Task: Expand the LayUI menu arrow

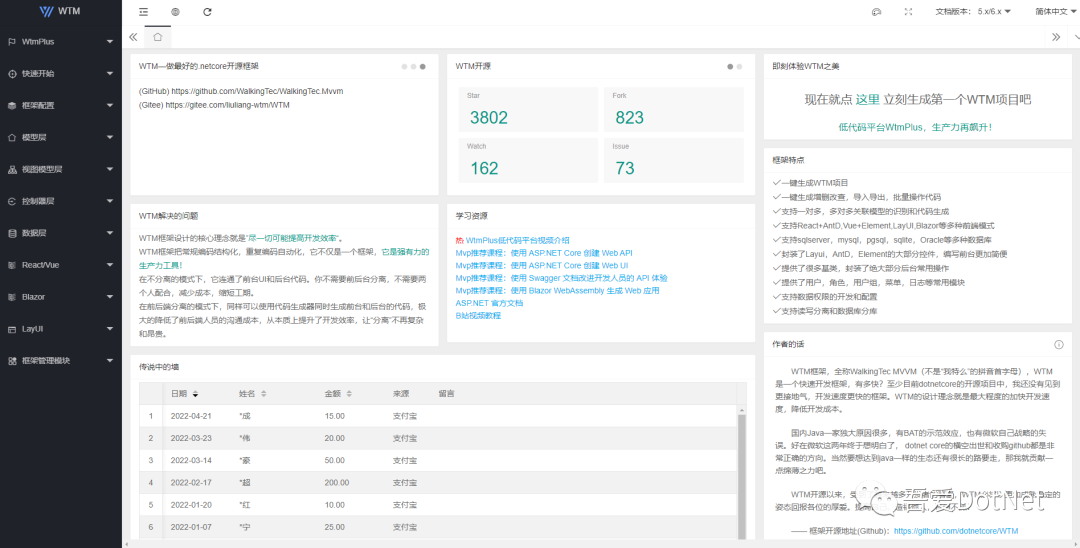Action: point(110,329)
